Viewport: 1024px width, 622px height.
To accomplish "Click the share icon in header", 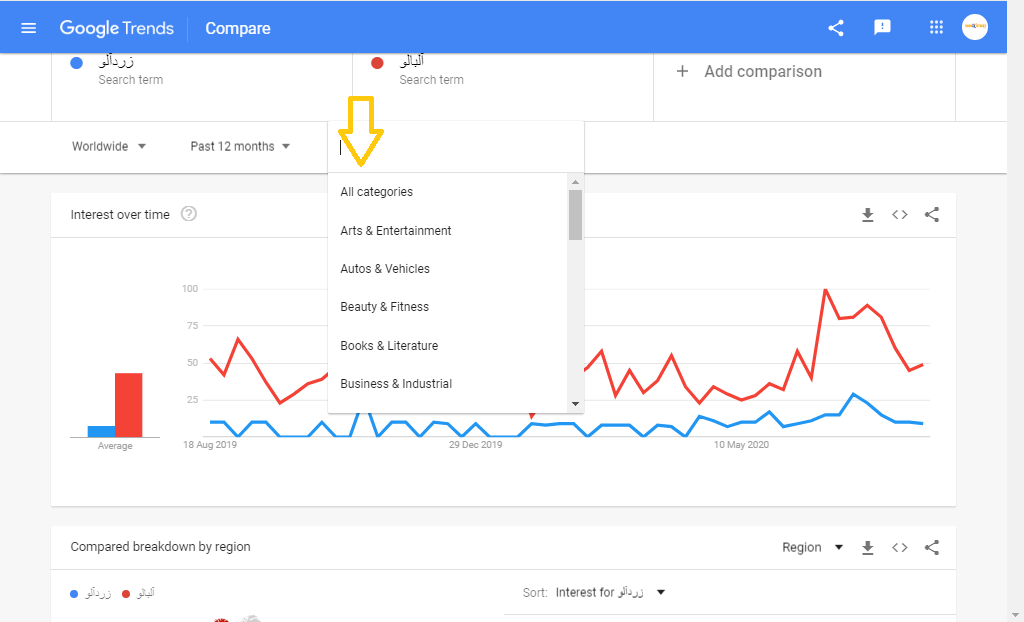I will coord(836,28).
